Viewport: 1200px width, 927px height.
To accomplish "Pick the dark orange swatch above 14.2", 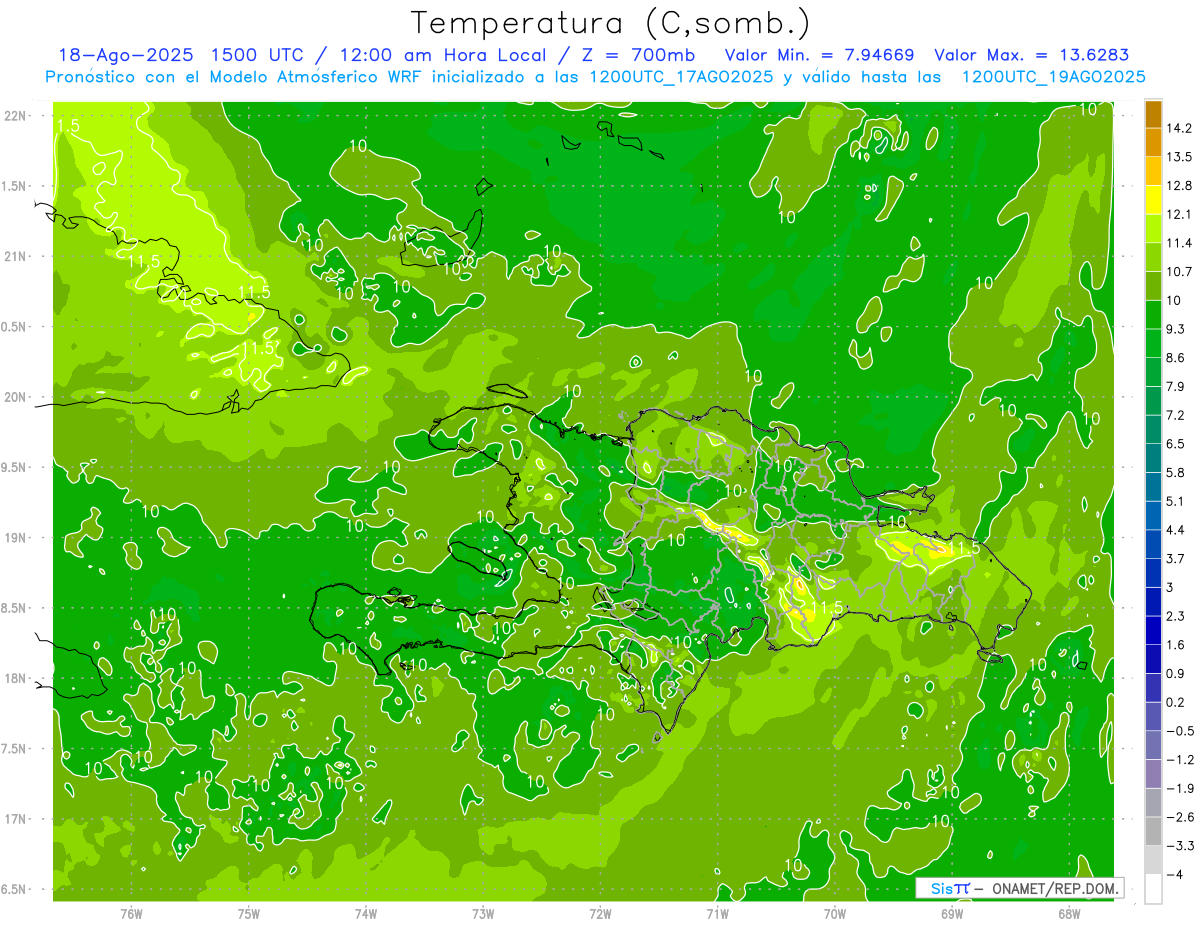I will tap(1153, 113).
